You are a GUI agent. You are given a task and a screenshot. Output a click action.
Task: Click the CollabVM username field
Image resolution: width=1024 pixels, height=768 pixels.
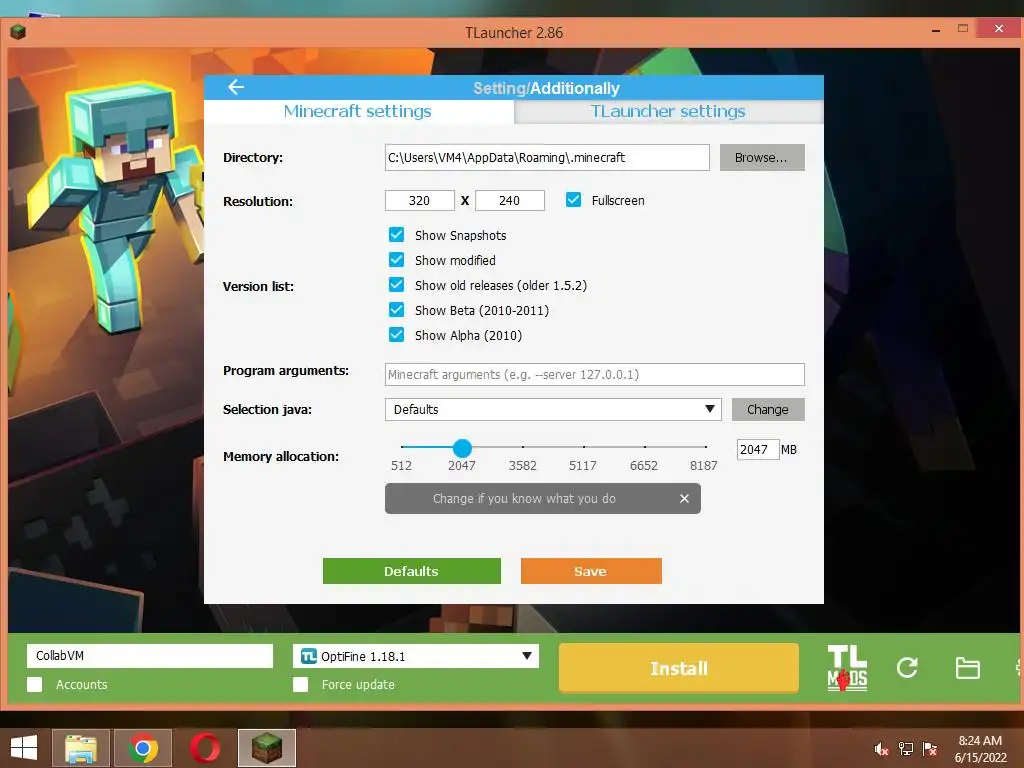tap(150, 656)
